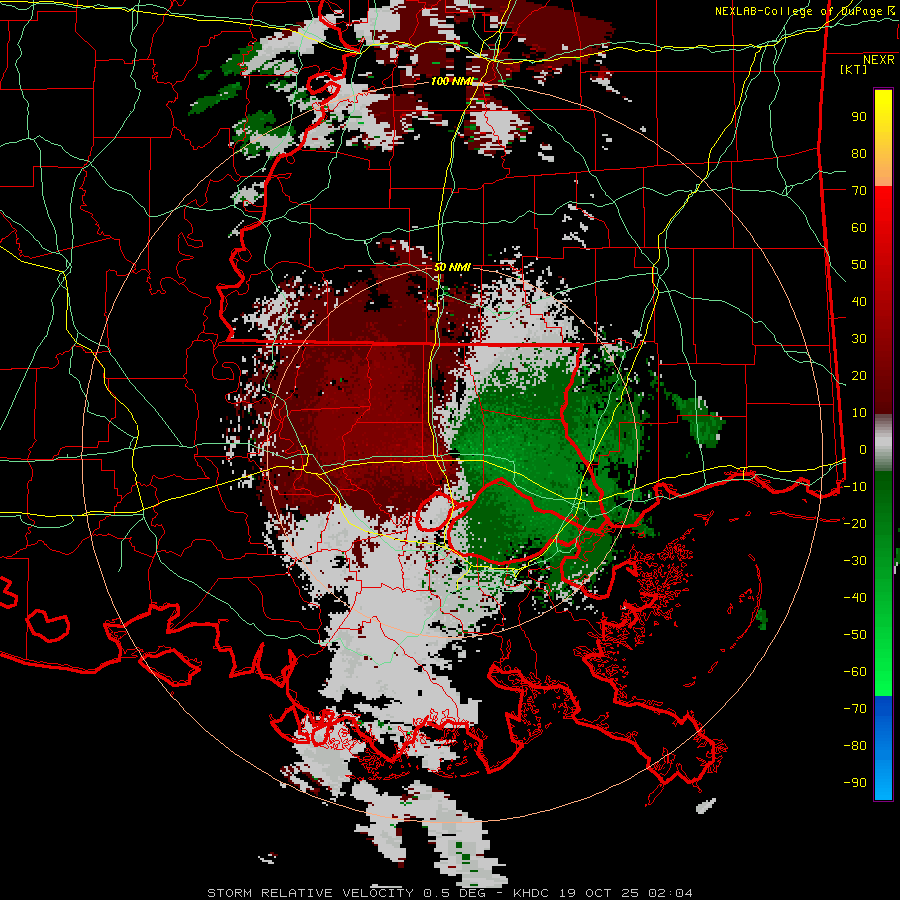
Task: Click the 100 NMI range ring label
Action: pyautogui.click(x=452, y=82)
